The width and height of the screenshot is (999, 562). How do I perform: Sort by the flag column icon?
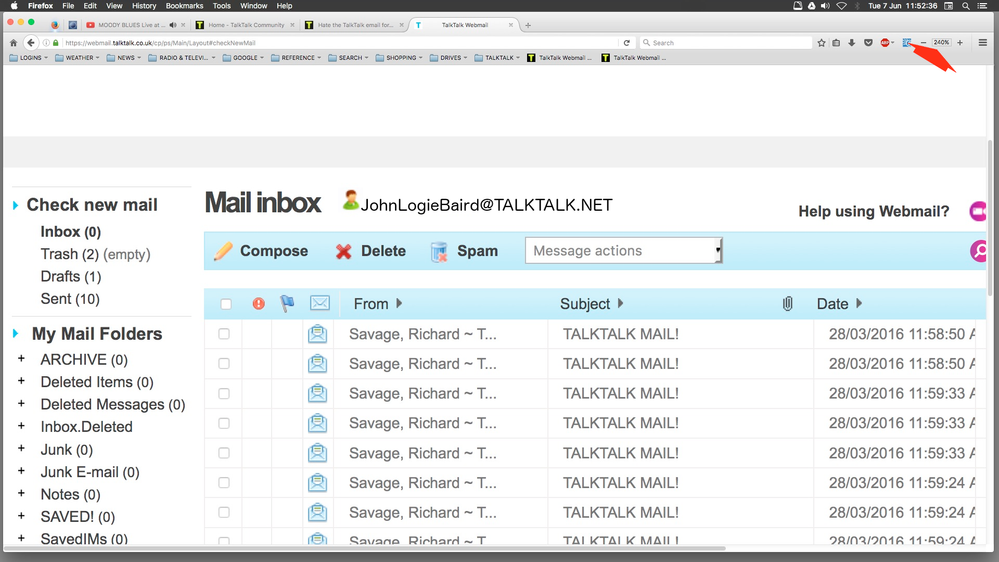pos(287,303)
